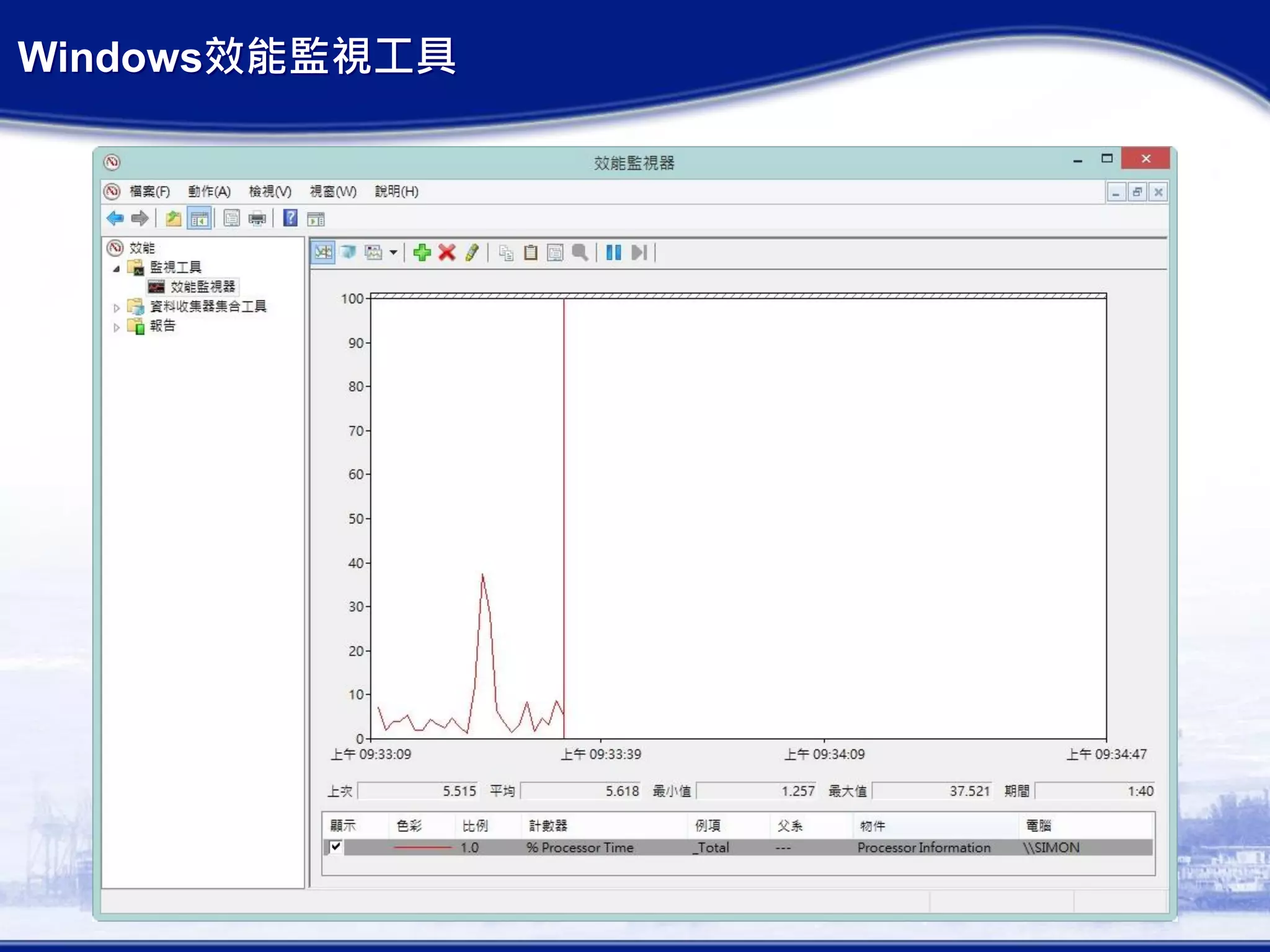Click the MMC document icon in menu bar
The width and height of the screenshot is (1270, 952).
[x=112, y=192]
